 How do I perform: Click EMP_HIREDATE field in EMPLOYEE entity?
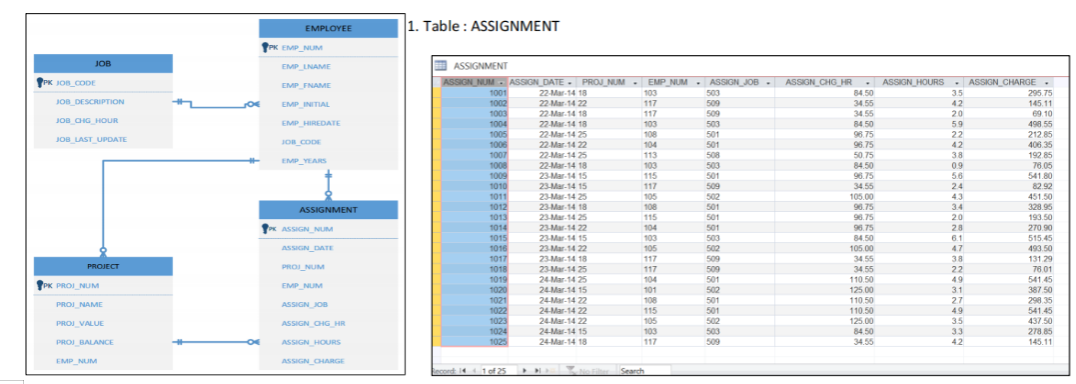(310, 123)
